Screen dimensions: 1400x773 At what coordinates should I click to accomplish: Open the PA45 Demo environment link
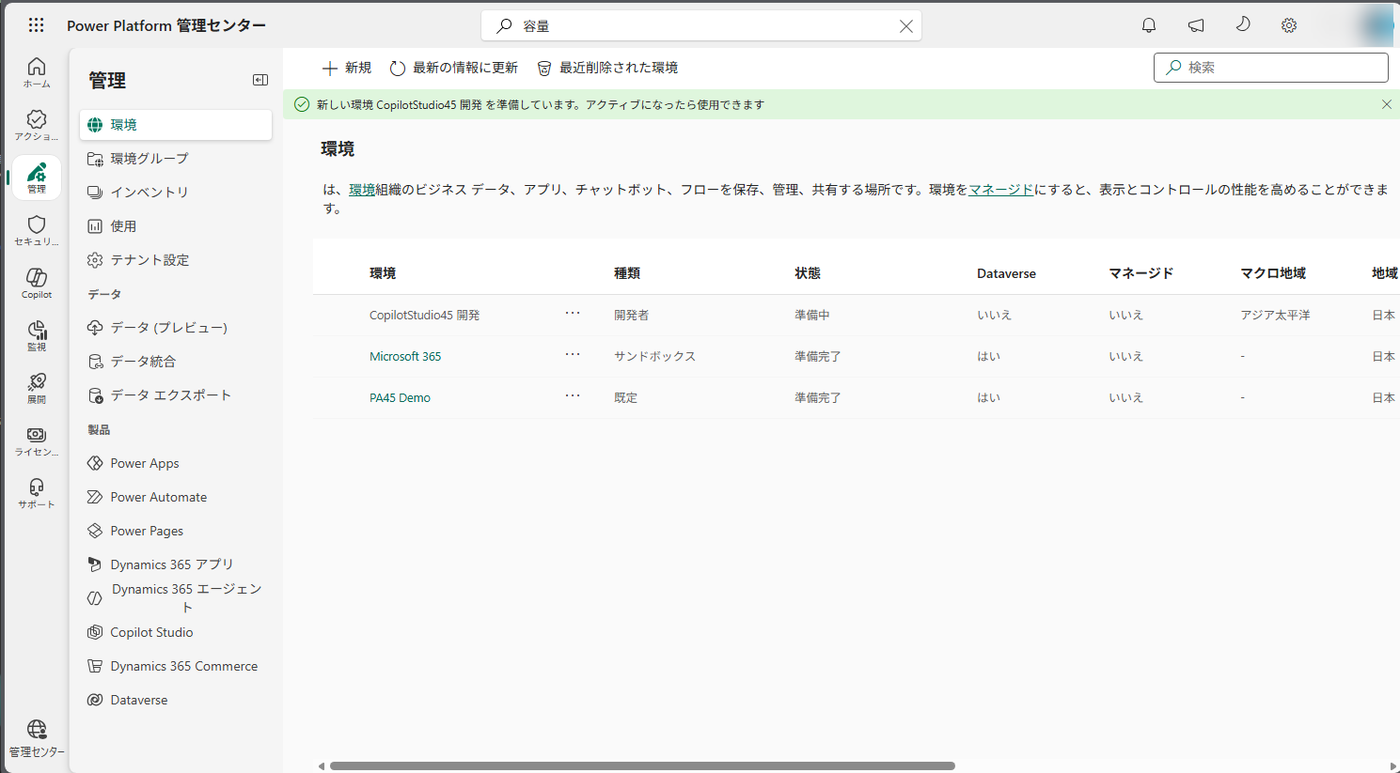point(400,397)
